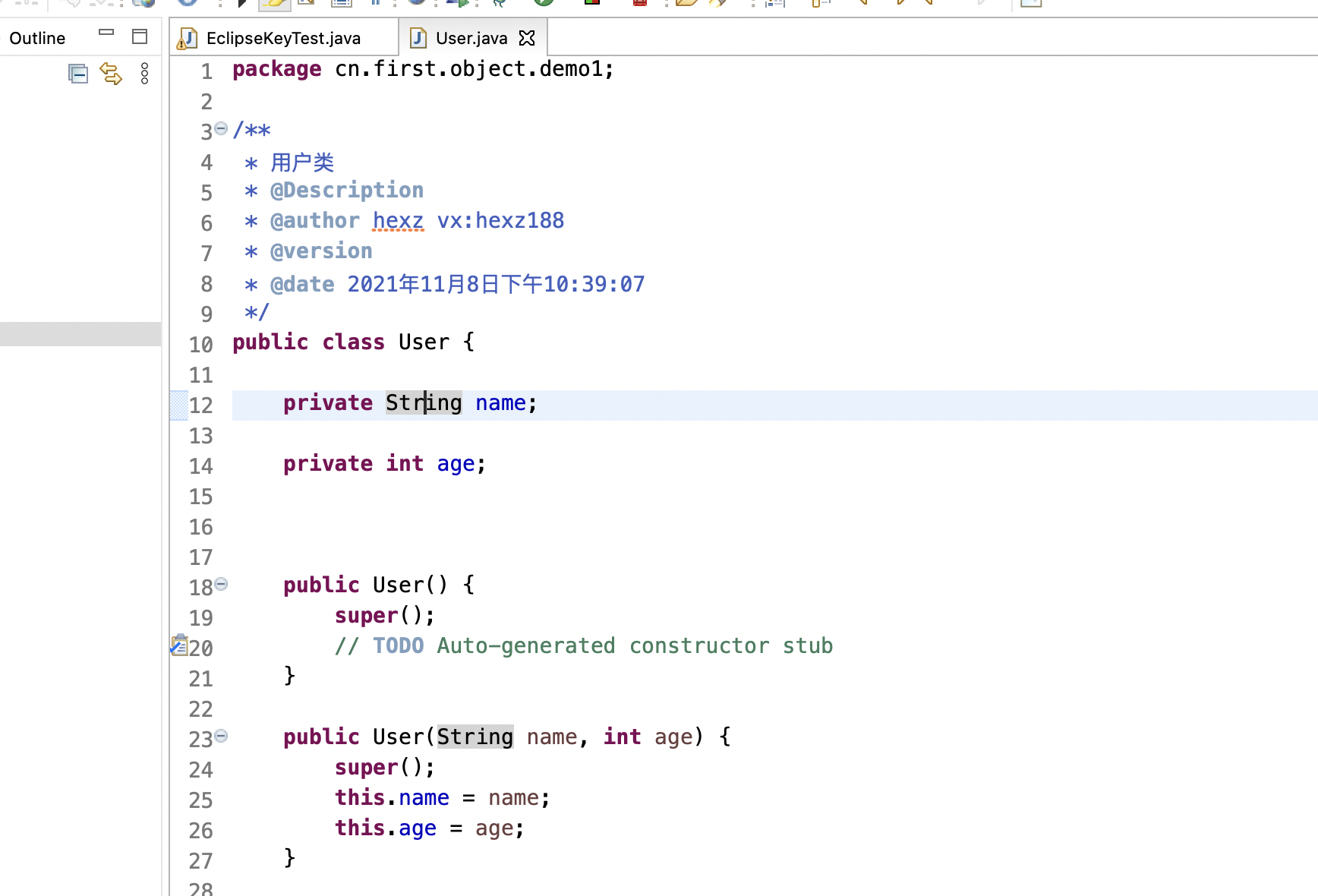The image size is (1318, 896).
Task: Select the highlighted row in Outline panel
Action: (80, 334)
